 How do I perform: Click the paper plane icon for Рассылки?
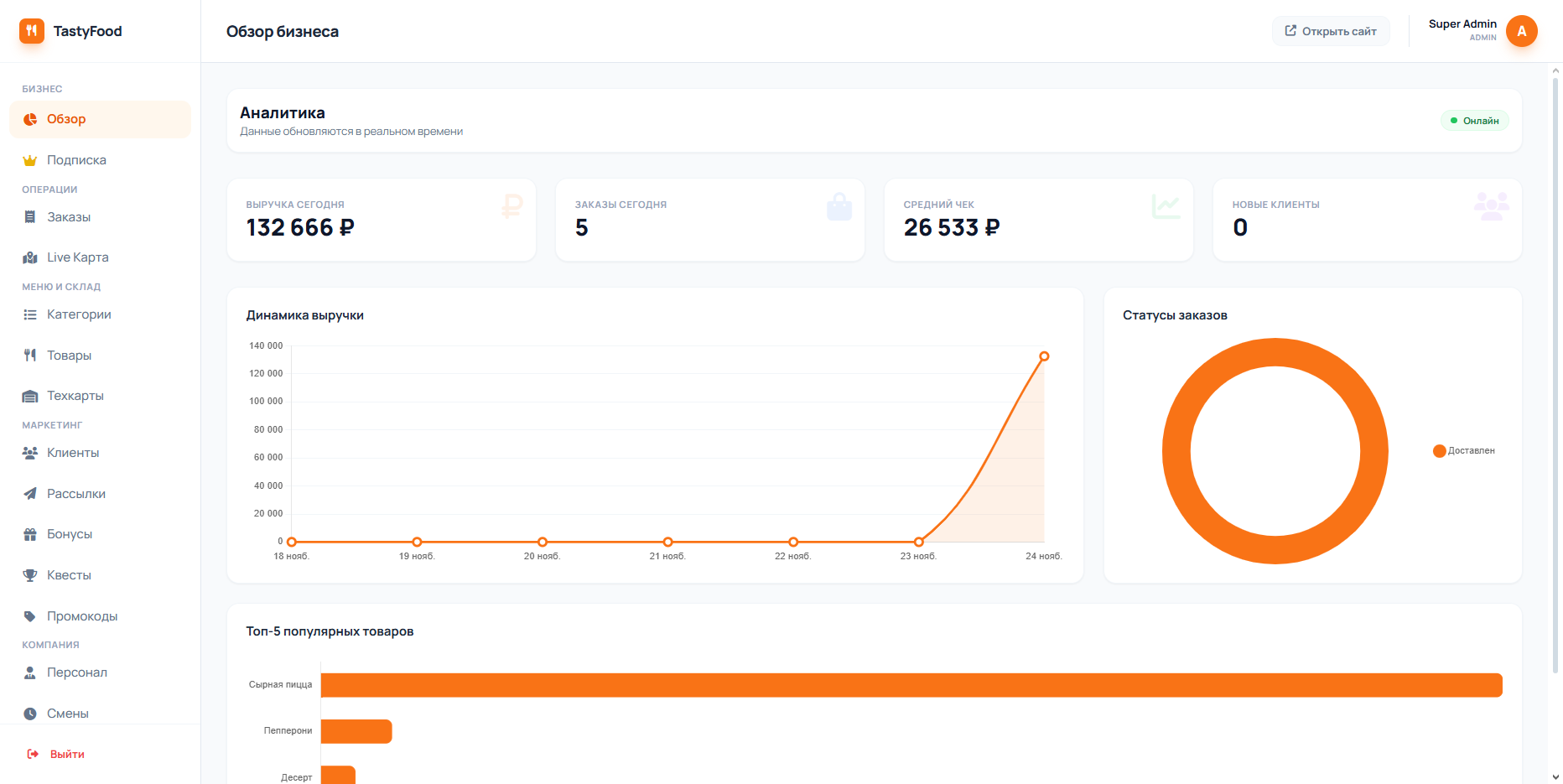pyautogui.click(x=30, y=494)
